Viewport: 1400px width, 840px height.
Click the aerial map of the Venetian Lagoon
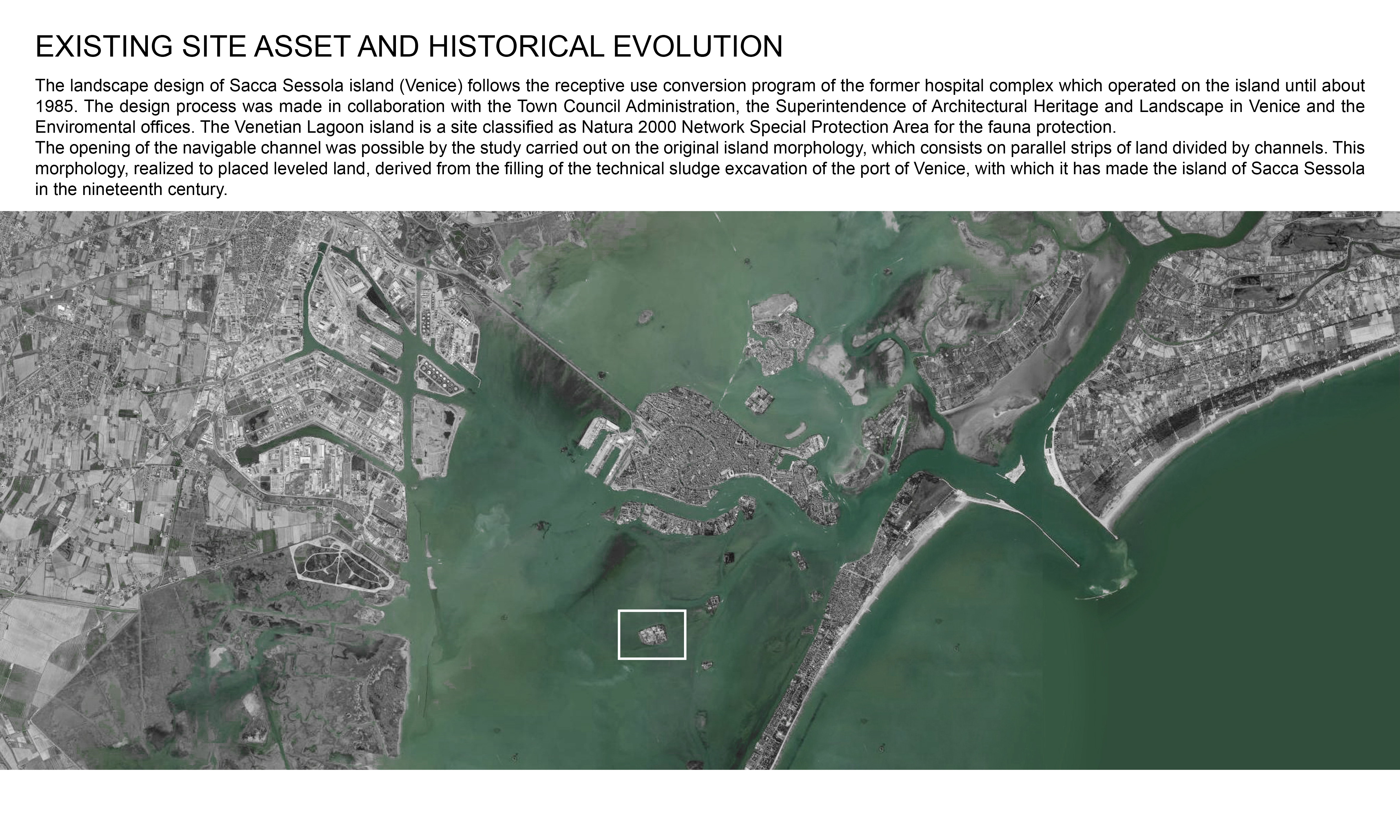[x=700, y=490]
